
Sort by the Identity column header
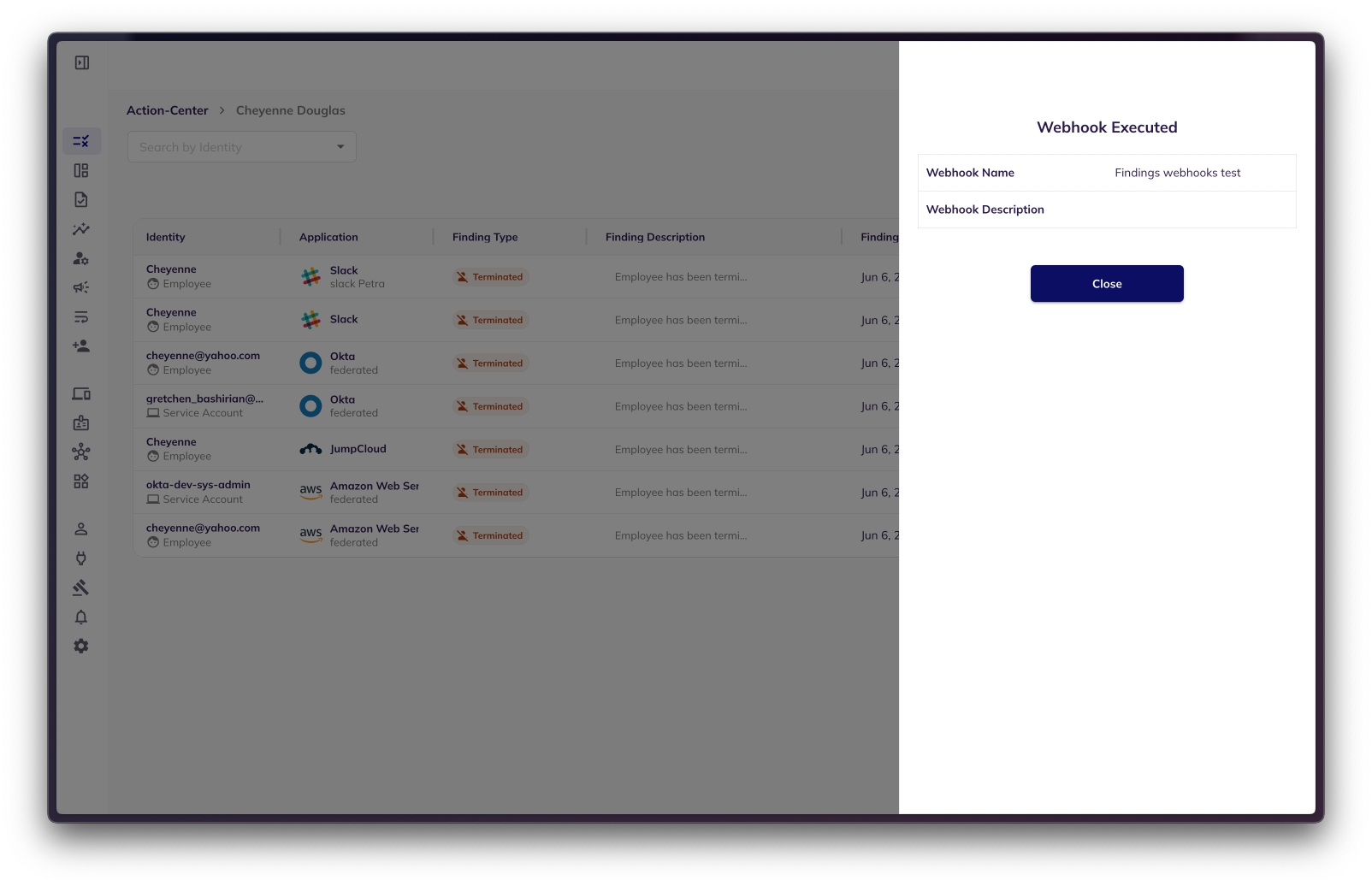tap(166, 237)
